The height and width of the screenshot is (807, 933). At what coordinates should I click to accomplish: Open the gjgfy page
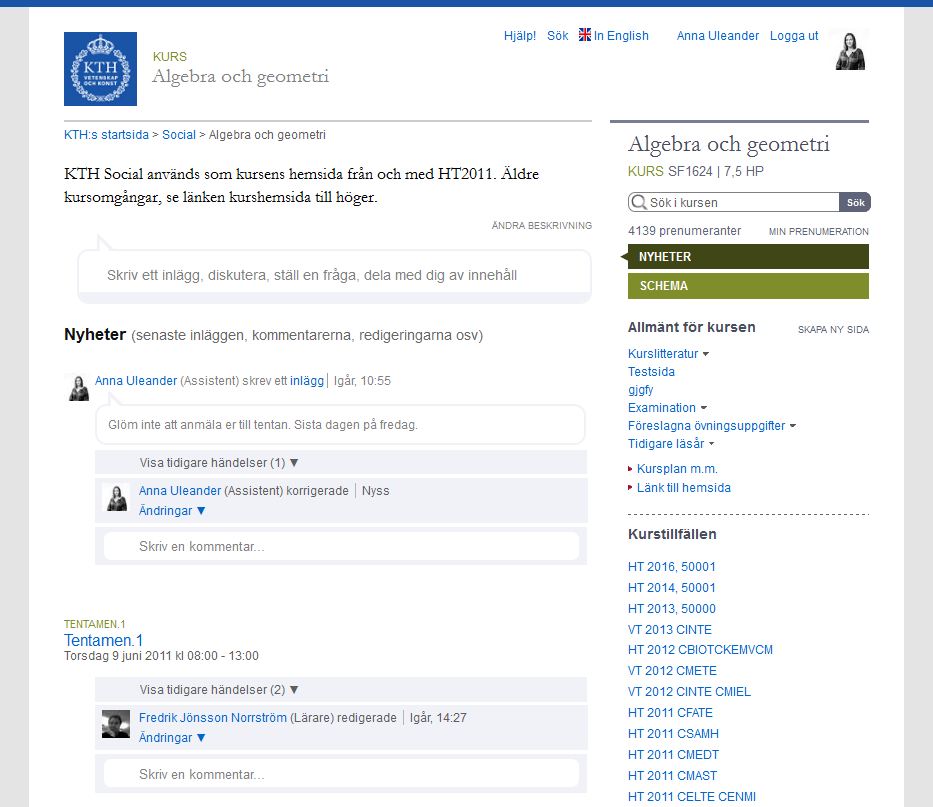tap(640, 390)
